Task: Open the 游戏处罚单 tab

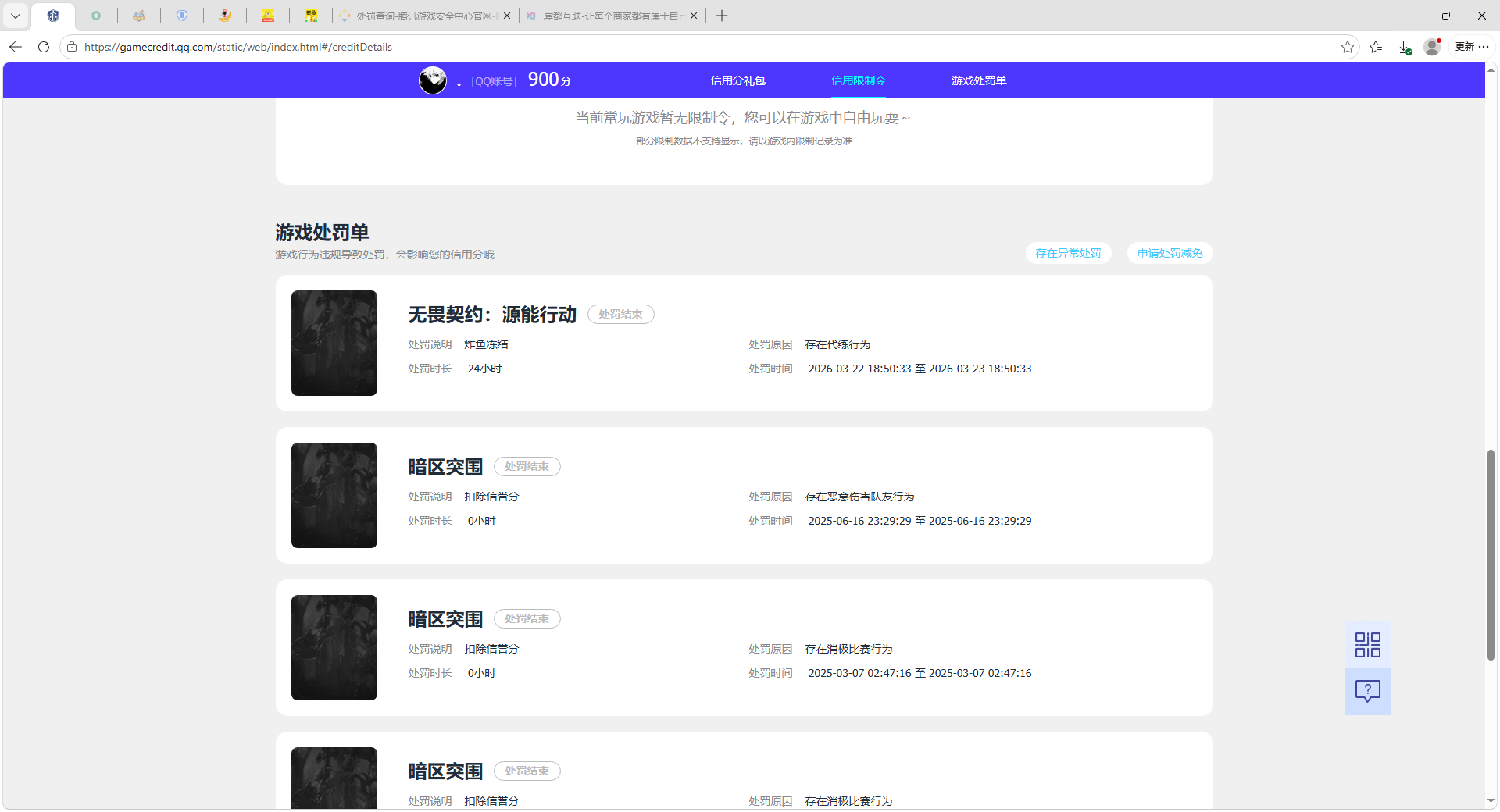Action: pyautogui.click(x=979, y=80)
